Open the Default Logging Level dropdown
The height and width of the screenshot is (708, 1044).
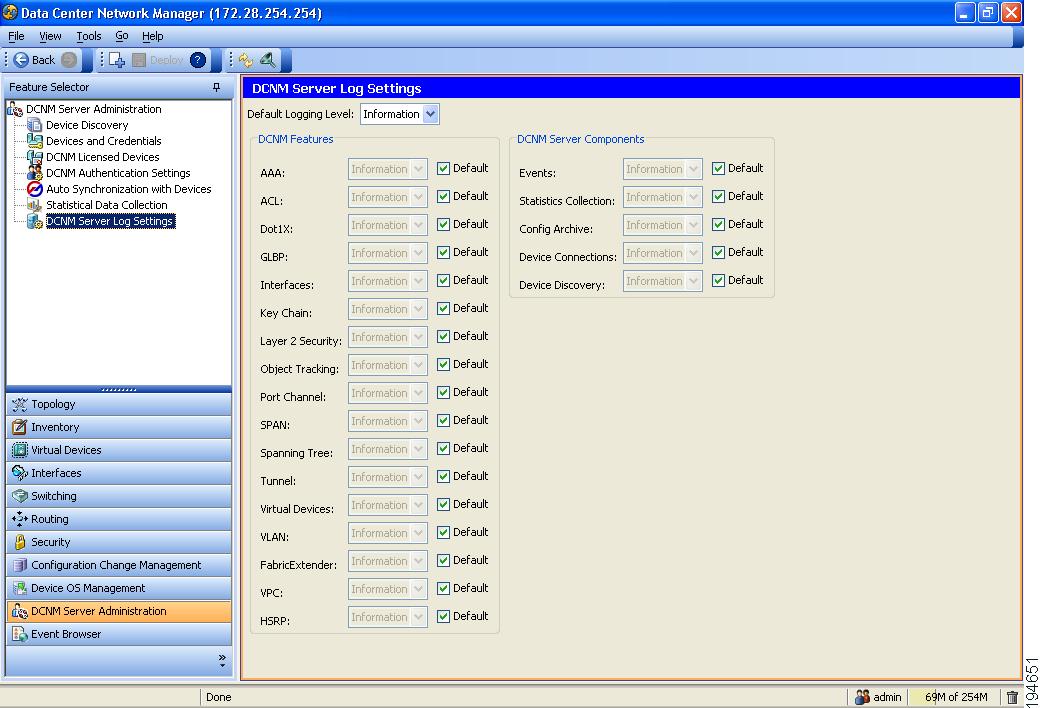[430, 113]
